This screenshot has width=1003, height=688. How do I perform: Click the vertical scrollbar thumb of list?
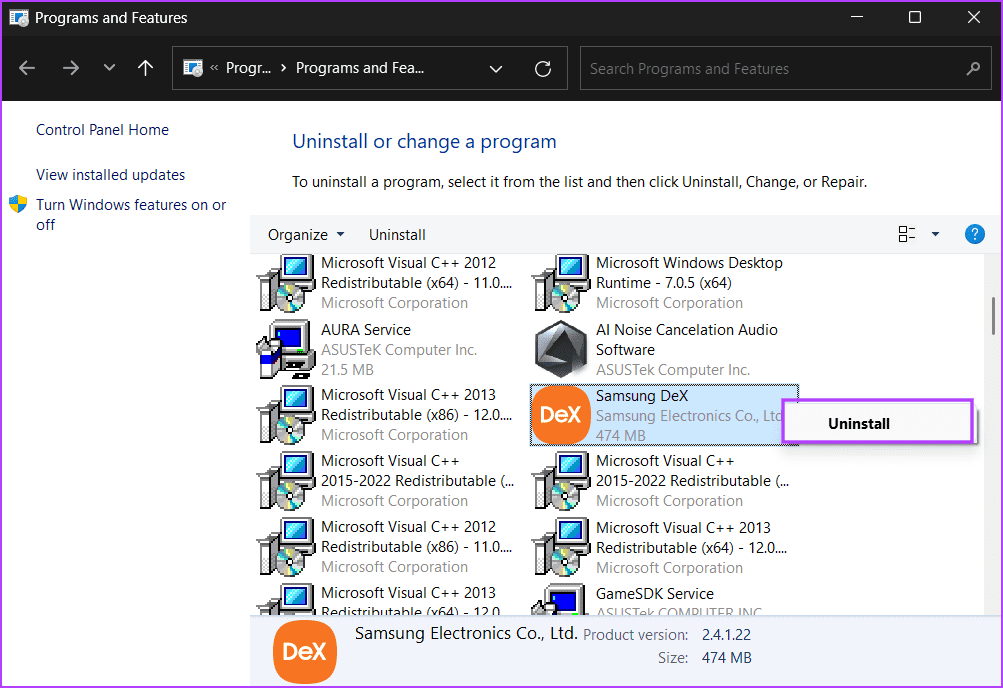pyautogui.click(x=993, y=316)
